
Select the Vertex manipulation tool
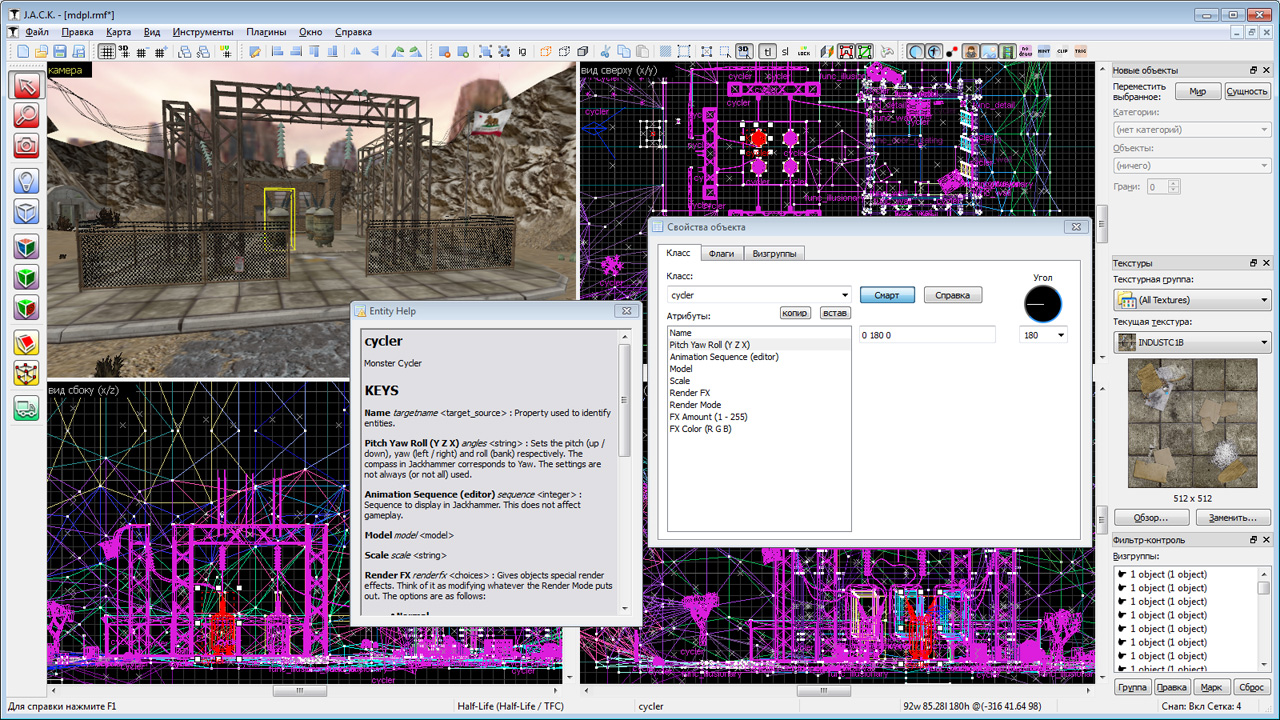pos(26,375)
